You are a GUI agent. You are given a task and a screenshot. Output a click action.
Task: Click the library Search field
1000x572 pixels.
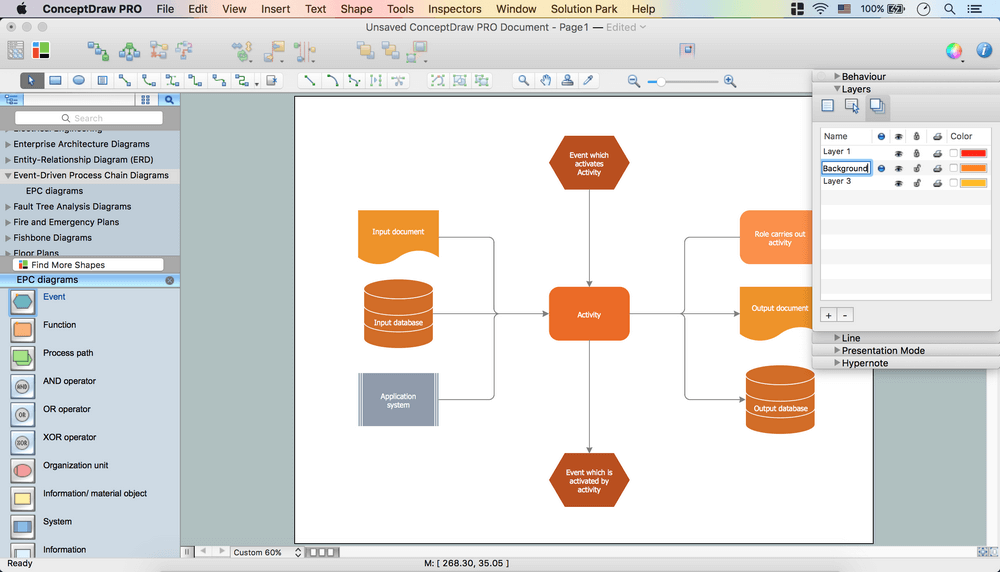click(x=88, y=118)
